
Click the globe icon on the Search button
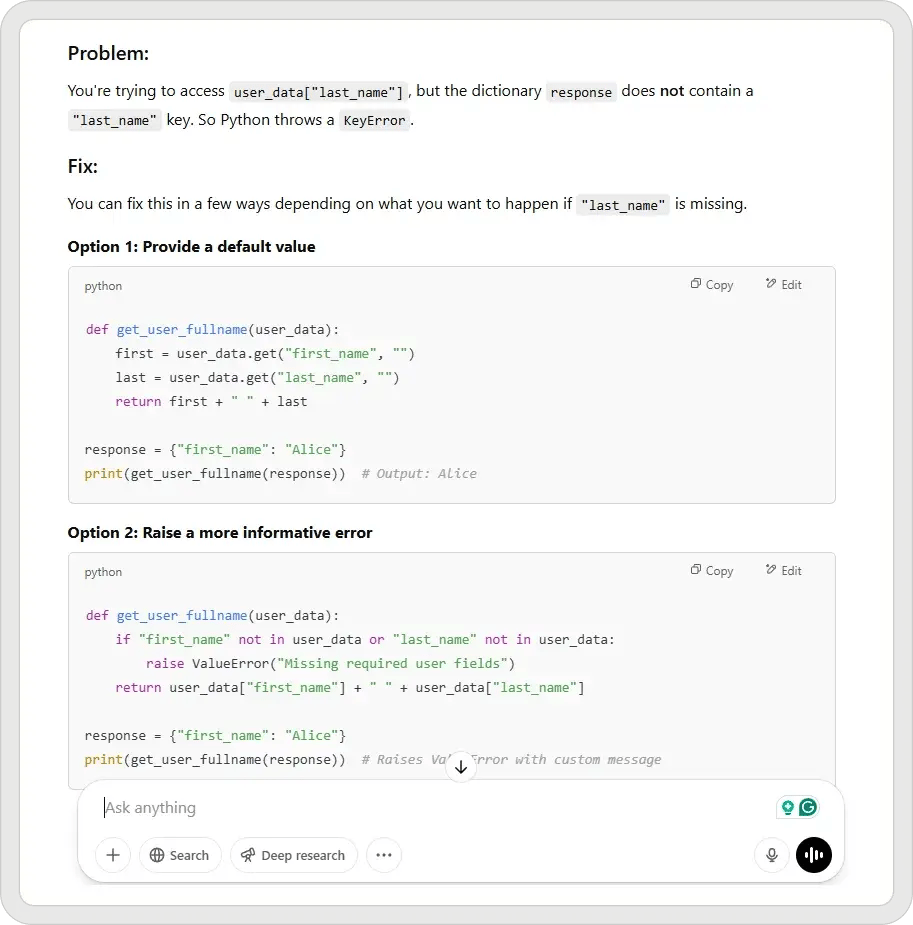point(159,855)
